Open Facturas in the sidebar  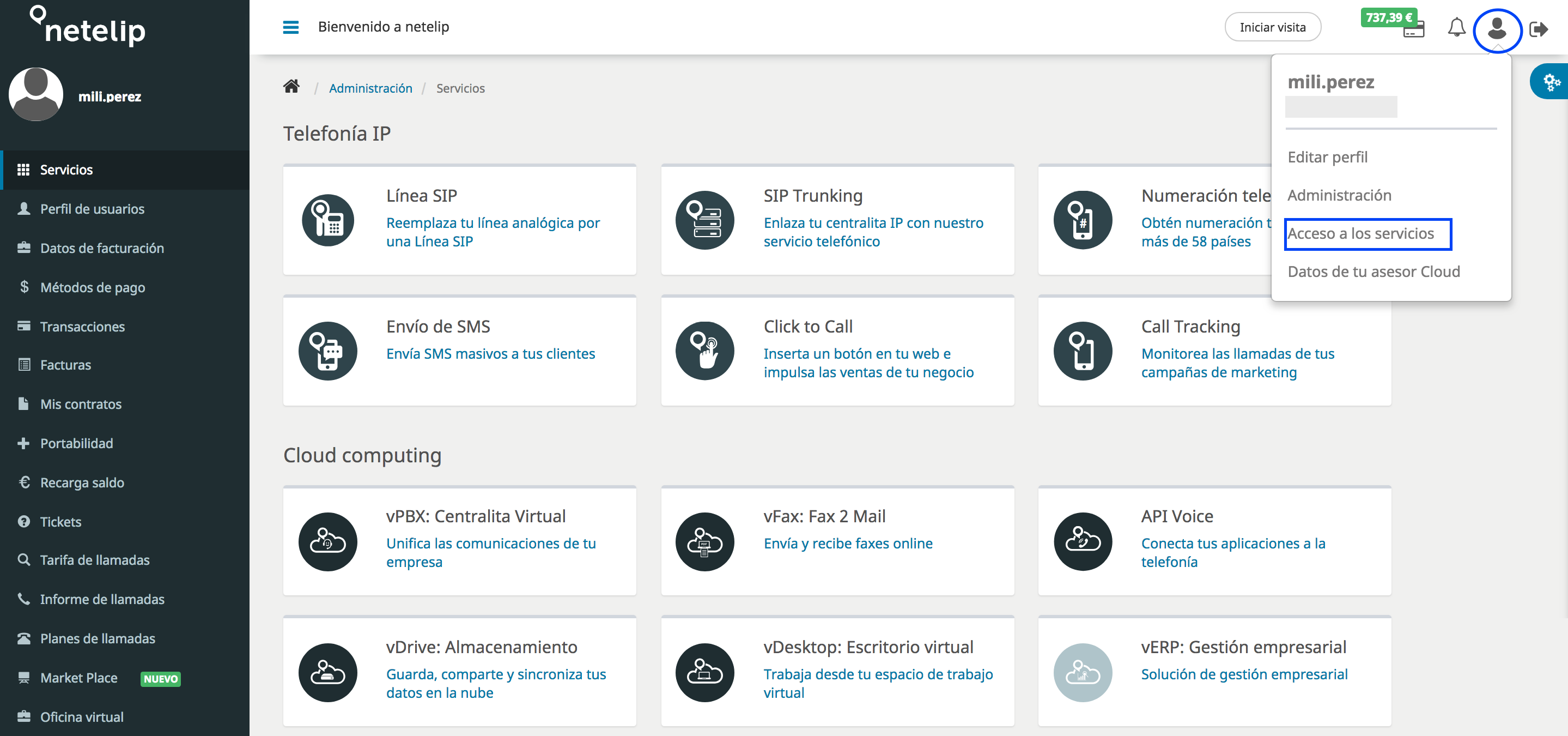coord(125,365)
